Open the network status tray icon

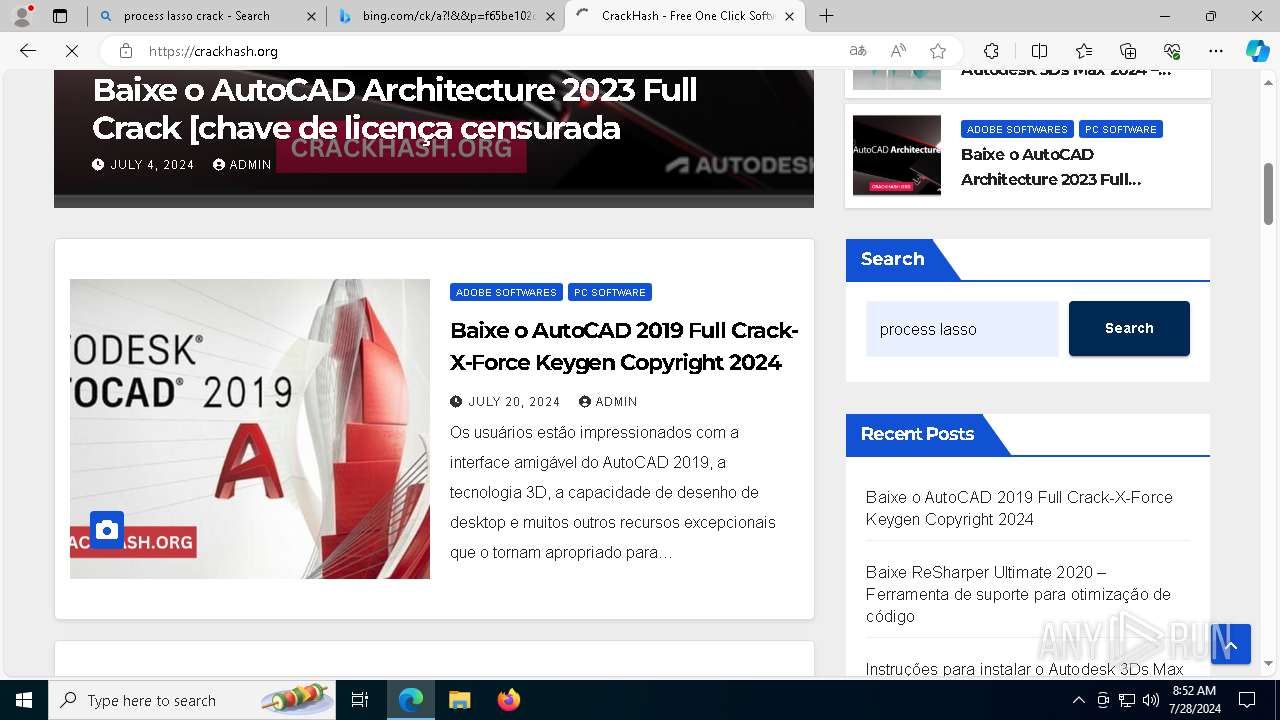tap(1127, 700)
